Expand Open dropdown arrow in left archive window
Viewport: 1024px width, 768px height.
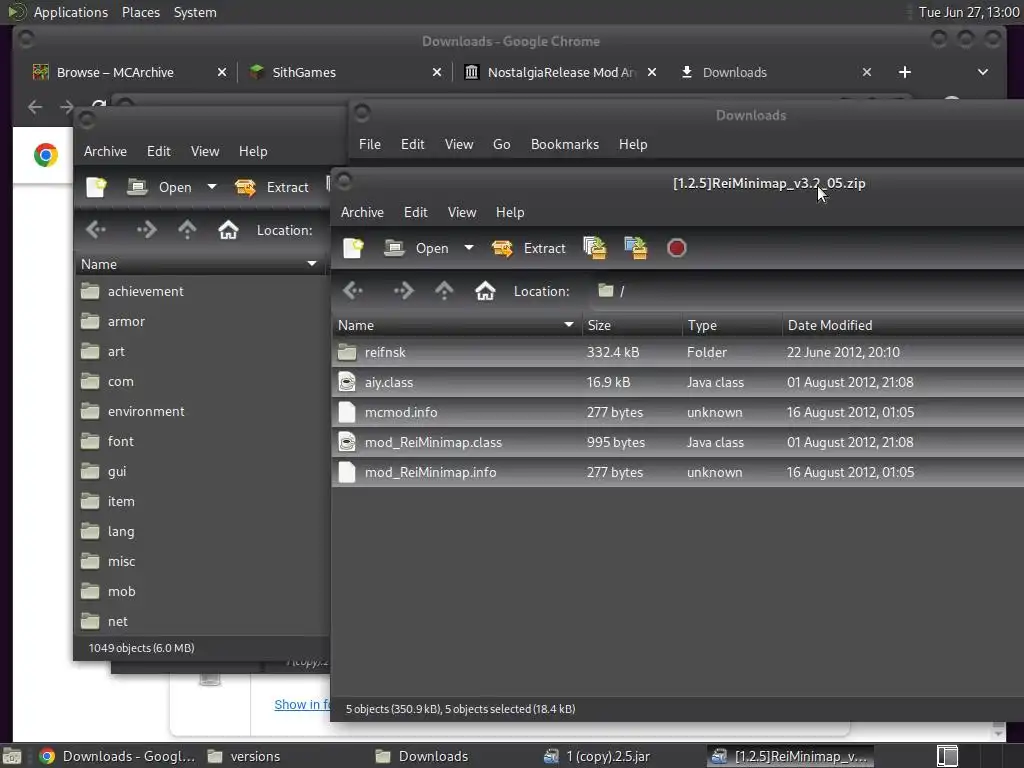212,187
